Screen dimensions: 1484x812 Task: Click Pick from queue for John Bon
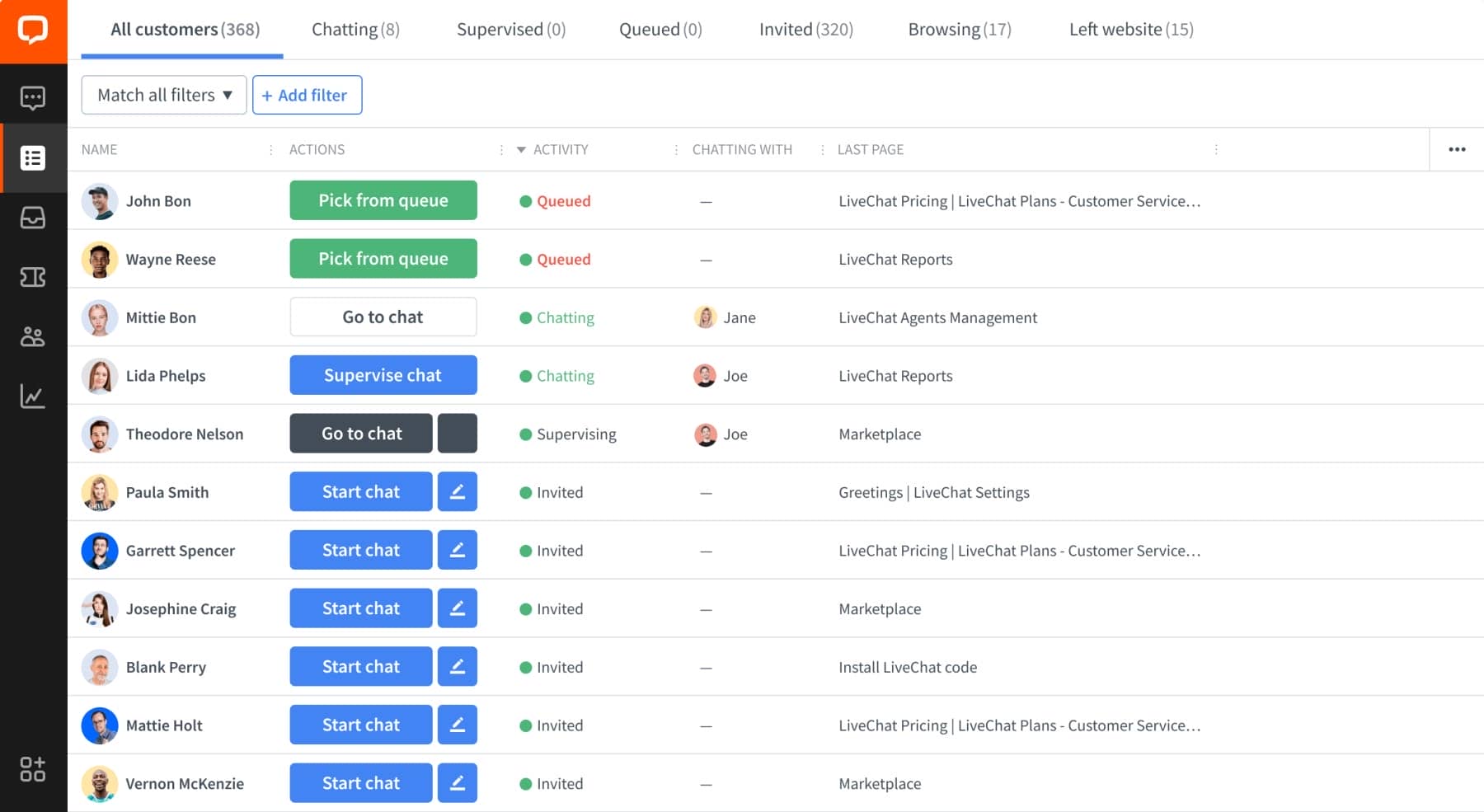pos(383,200)
